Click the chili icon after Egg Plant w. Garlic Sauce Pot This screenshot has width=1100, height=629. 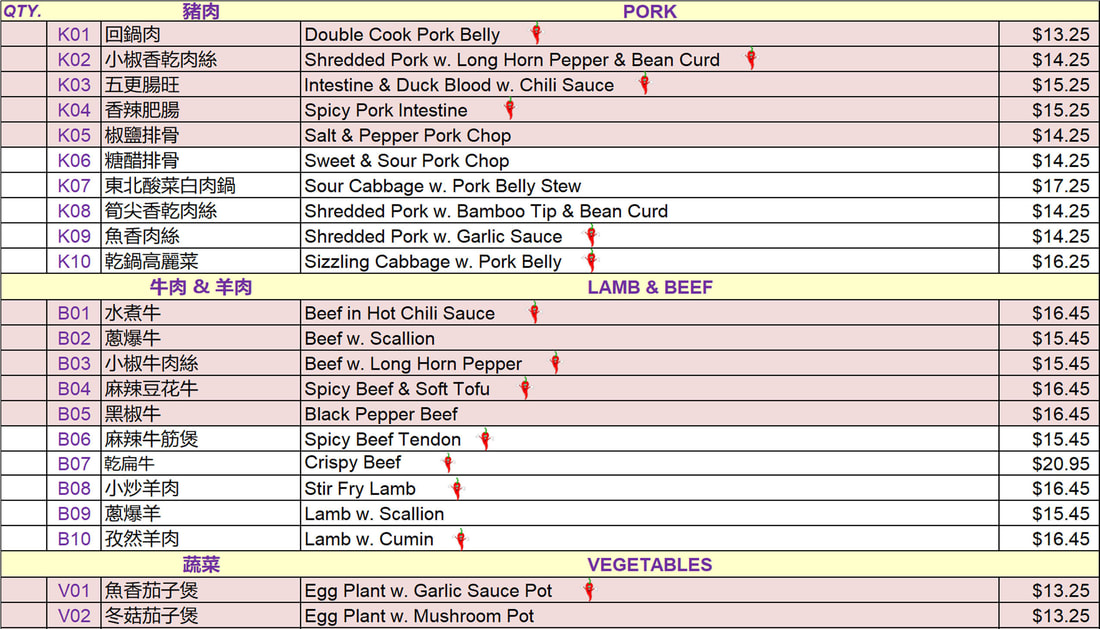click(589, 590)
